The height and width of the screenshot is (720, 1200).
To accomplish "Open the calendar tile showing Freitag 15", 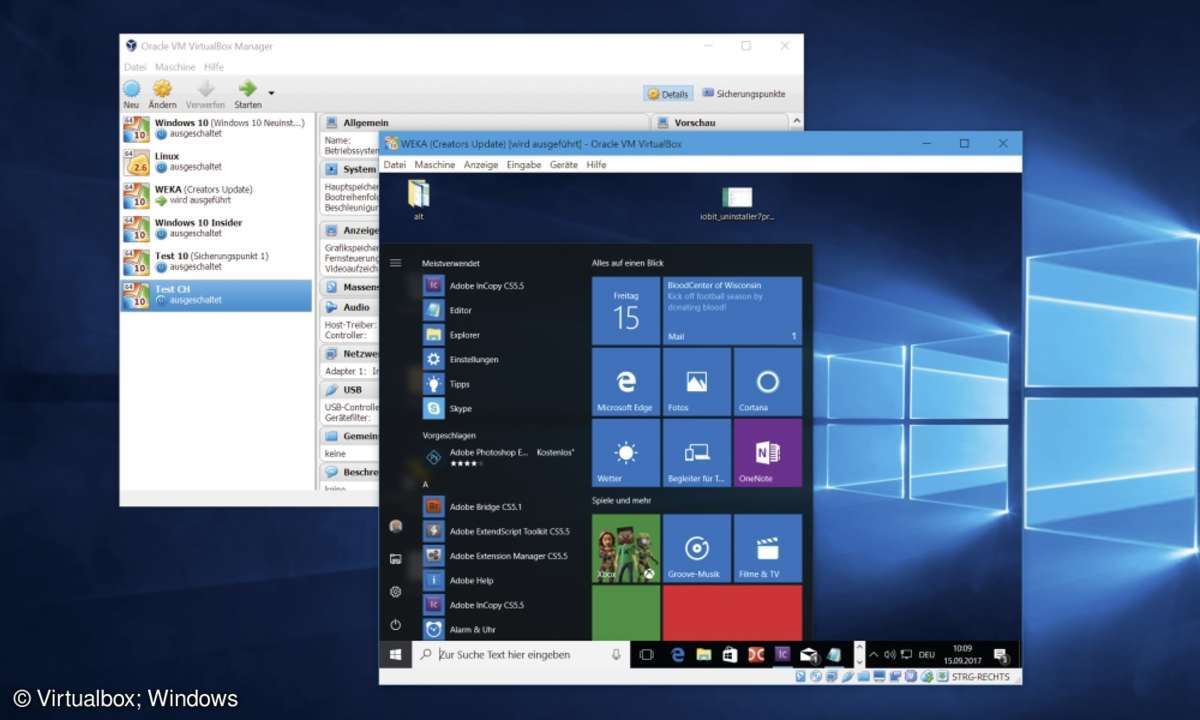I will click(626, 311).
